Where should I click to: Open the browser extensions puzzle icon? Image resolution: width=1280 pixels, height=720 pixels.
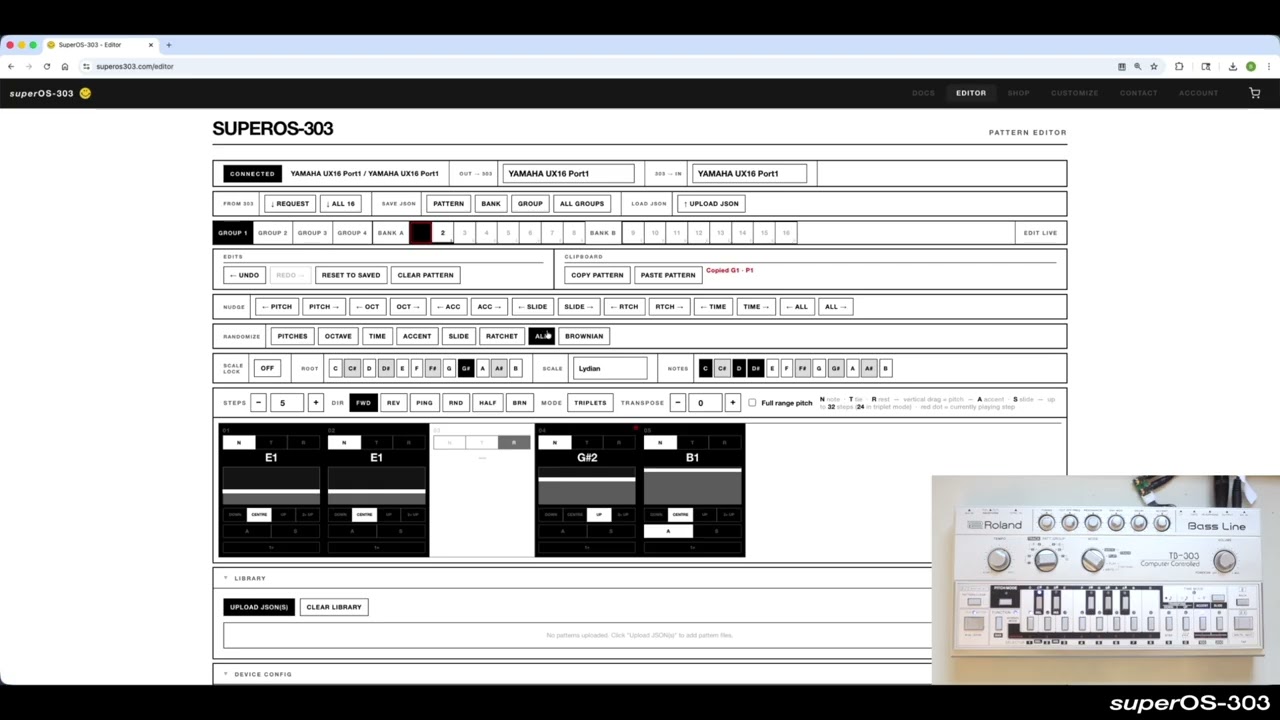click(1179, 66)
